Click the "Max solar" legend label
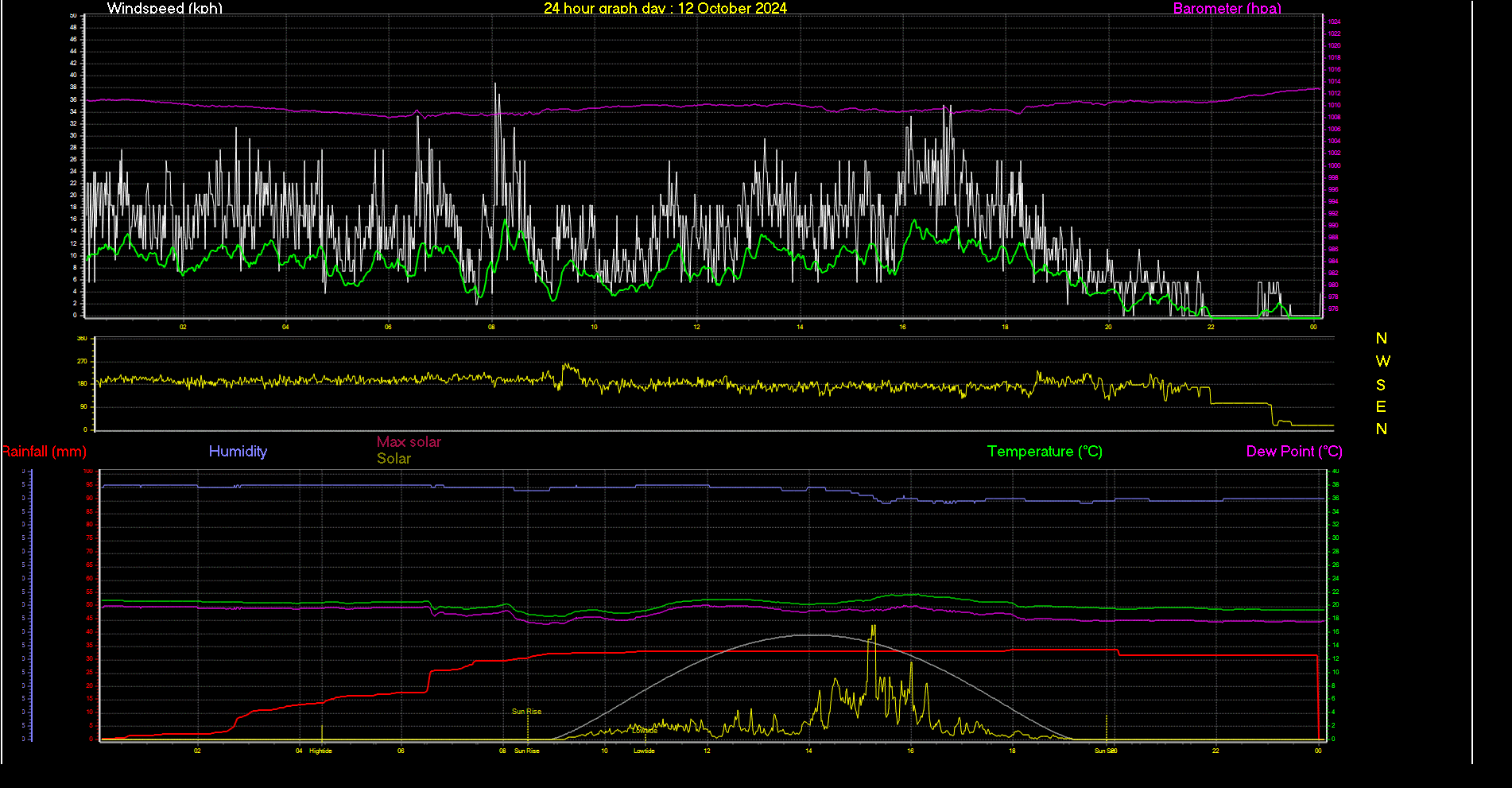This screenshot has width=1512, height=788. pyautogui.click(x=409, y=441)
